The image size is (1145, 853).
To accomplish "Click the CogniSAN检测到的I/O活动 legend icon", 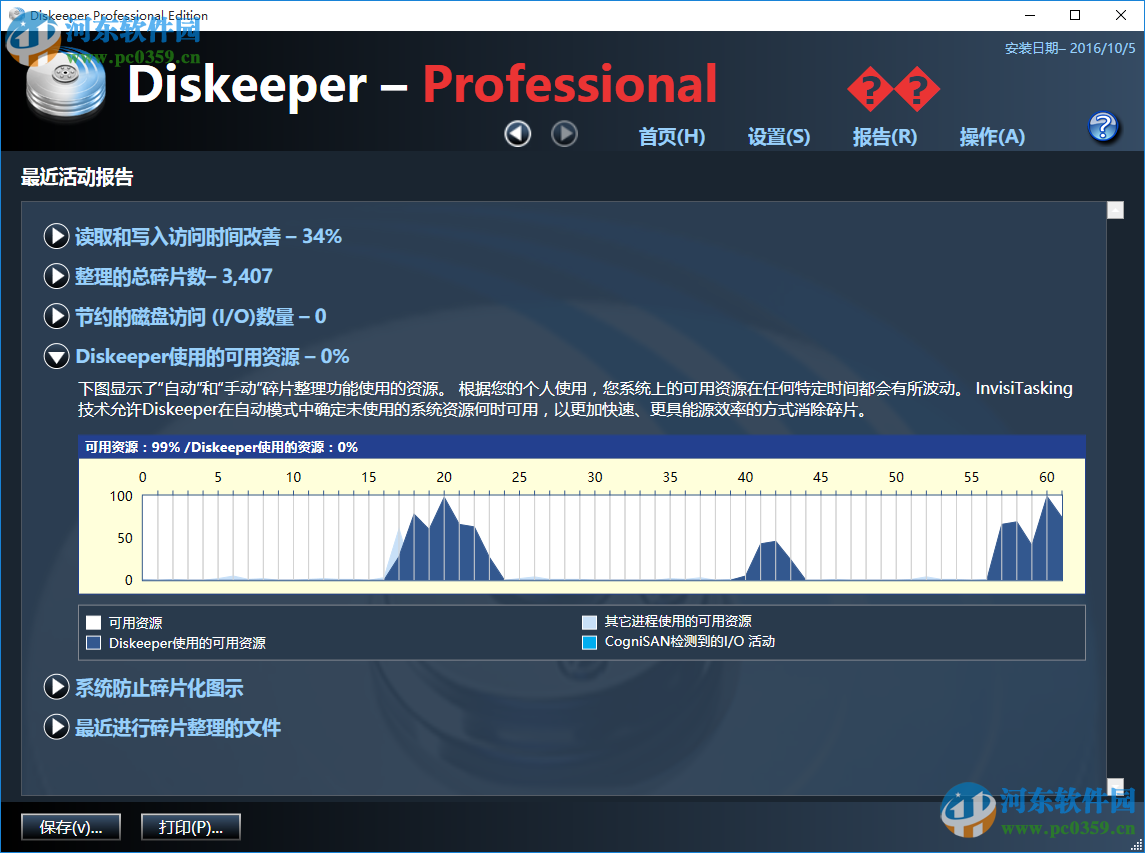I will click(588, 642).
